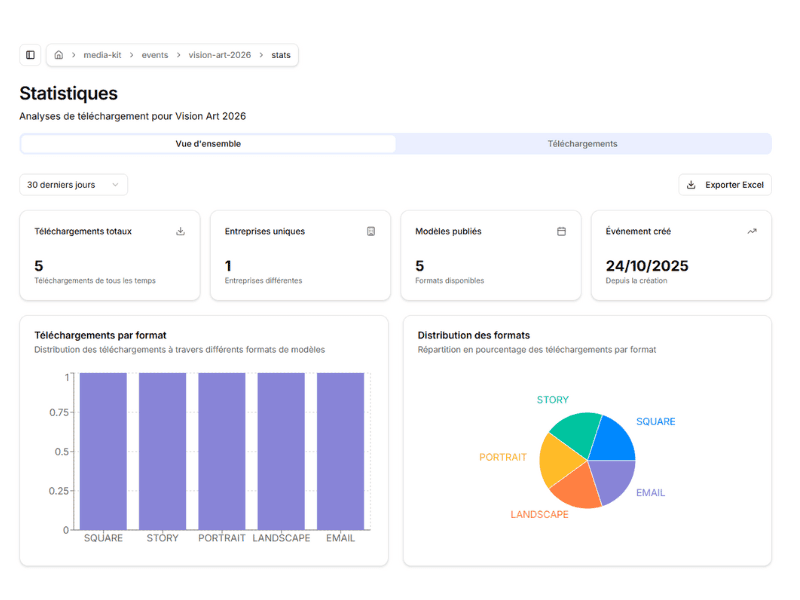
Task: Open the media-kit breadcrumb link
Action: point(102,55)
